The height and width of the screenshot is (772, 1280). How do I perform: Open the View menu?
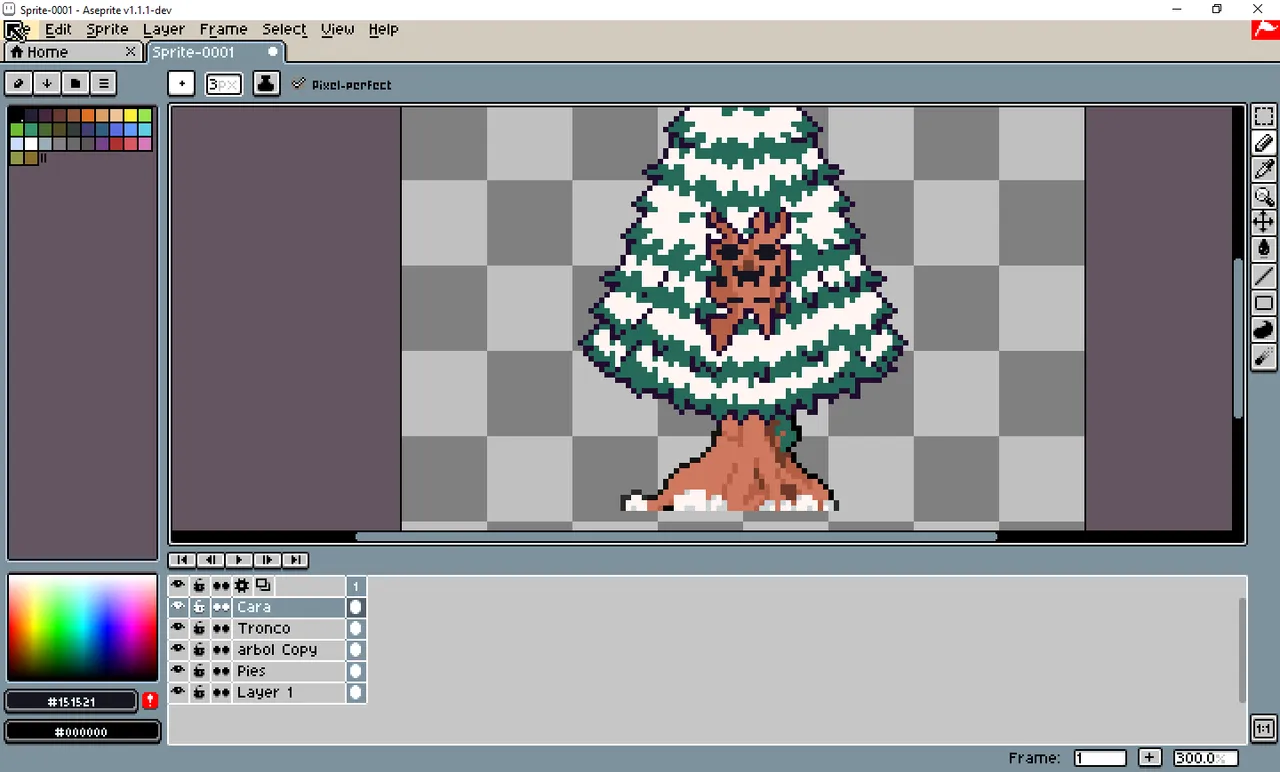coord(337,29)
